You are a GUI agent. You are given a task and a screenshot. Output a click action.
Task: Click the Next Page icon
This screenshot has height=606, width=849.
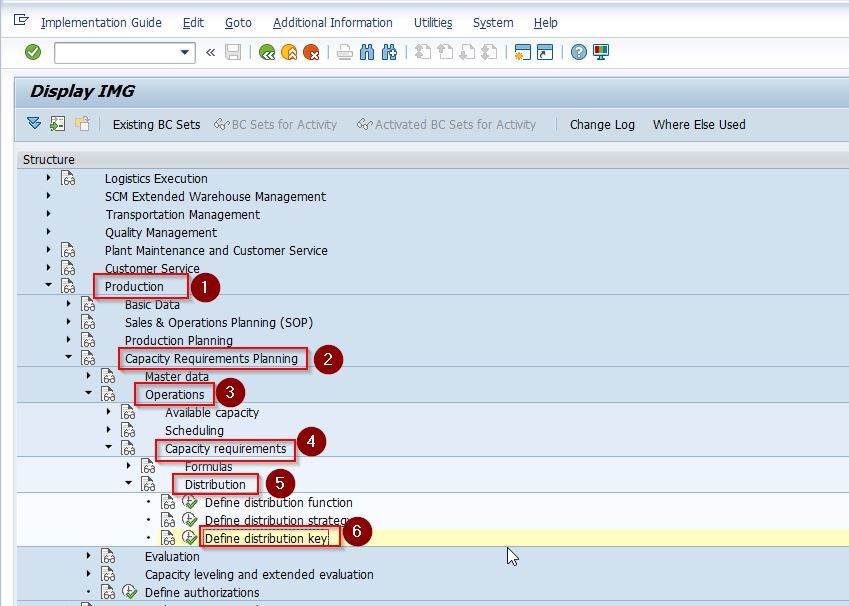tap(467, 53)
